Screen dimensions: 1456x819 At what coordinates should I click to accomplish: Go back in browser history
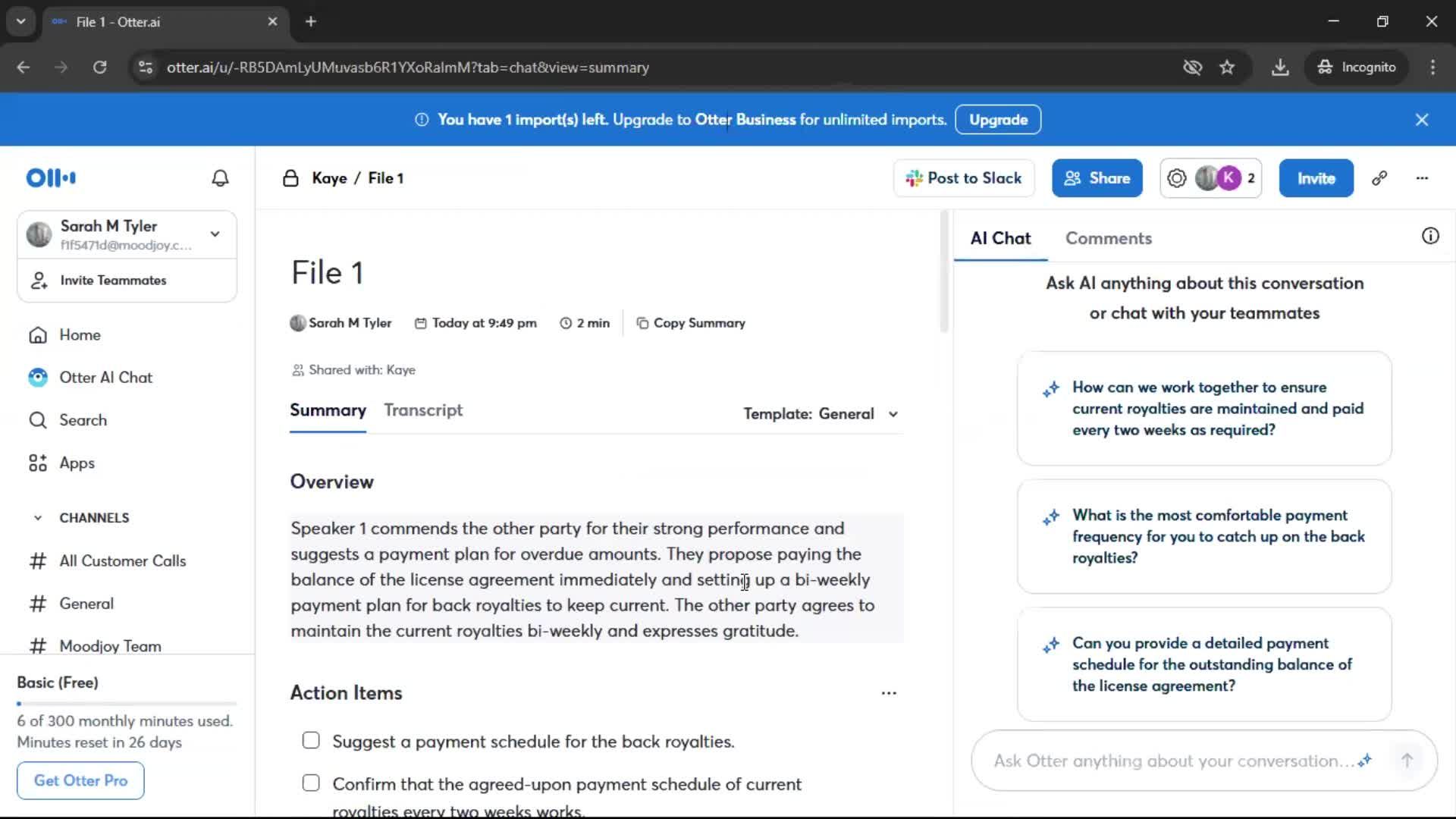coord(24,67)
